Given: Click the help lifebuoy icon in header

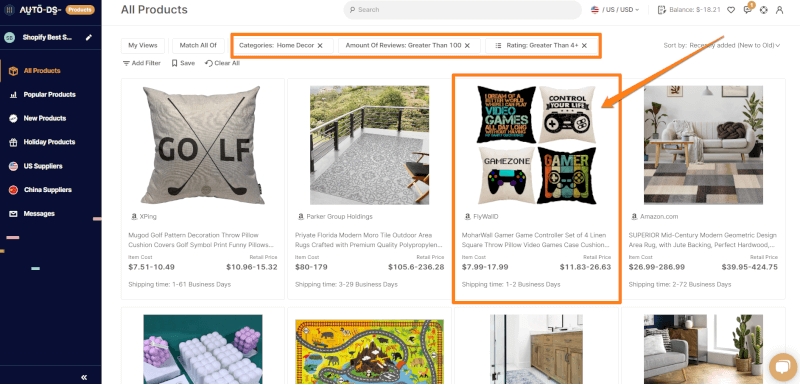Looking at the screenshot, I should pos(763,10).
